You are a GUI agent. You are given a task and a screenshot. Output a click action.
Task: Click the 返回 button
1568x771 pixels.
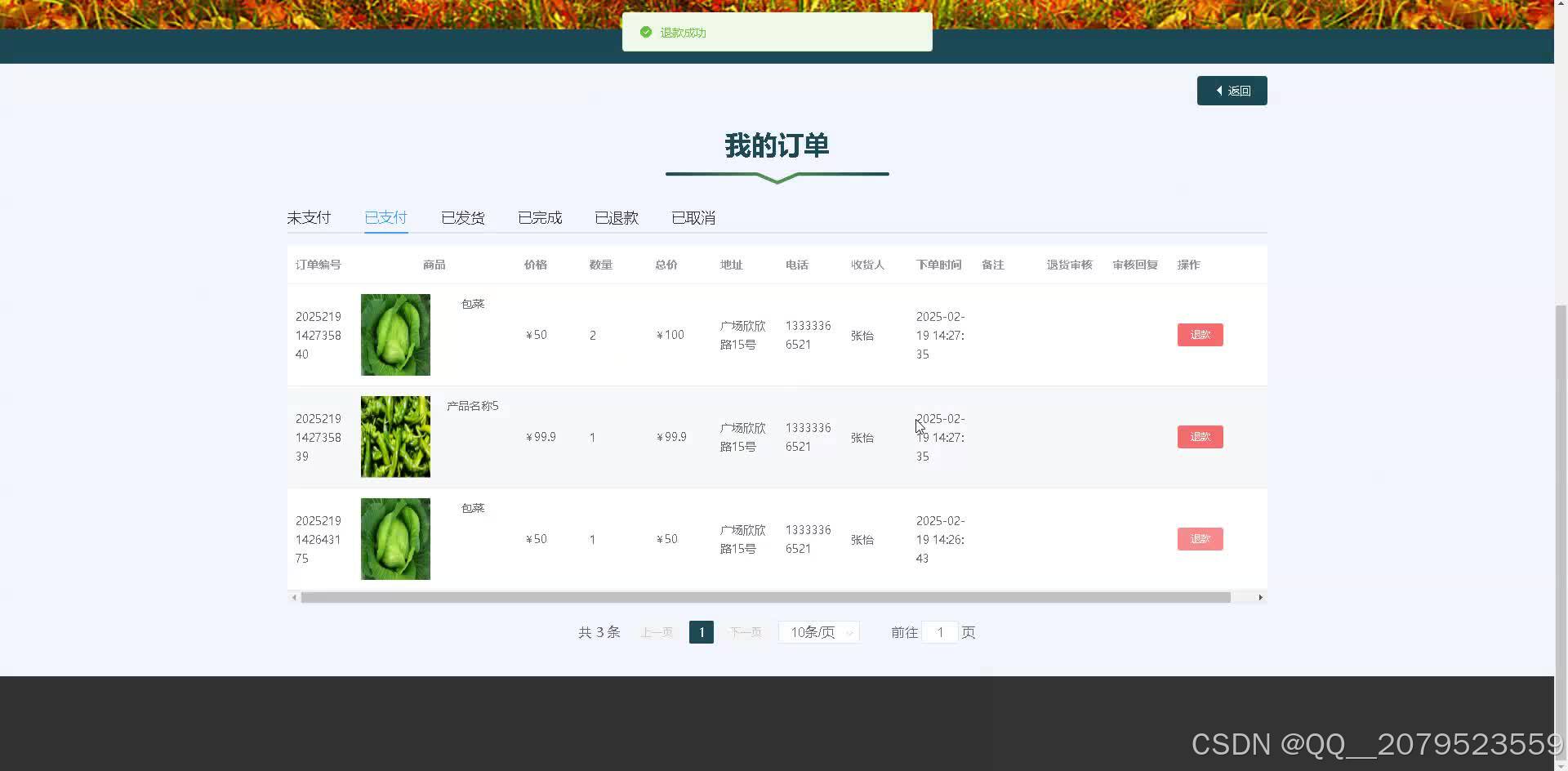1232,90
